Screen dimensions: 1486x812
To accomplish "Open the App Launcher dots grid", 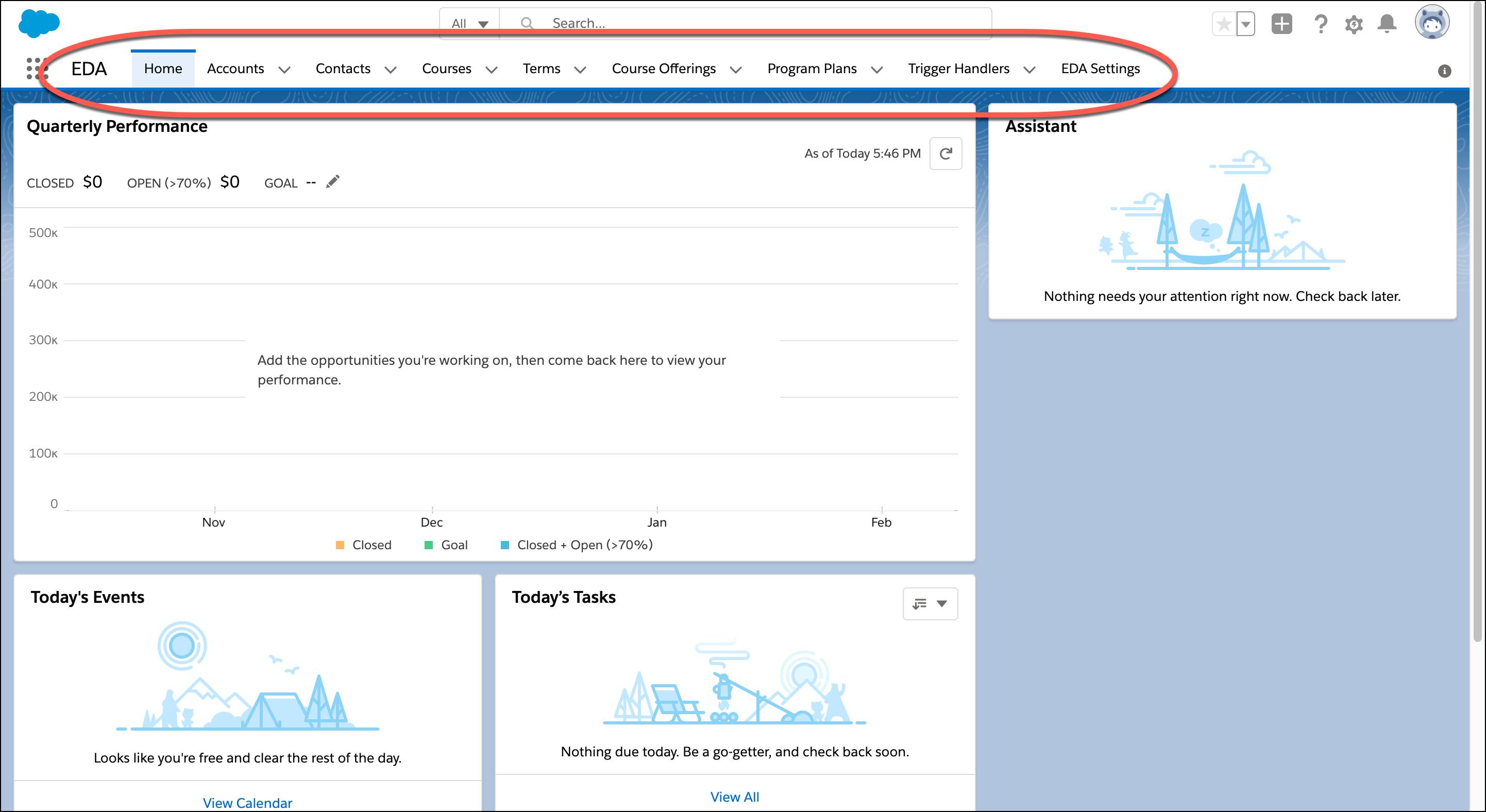I will coord(37,69).
